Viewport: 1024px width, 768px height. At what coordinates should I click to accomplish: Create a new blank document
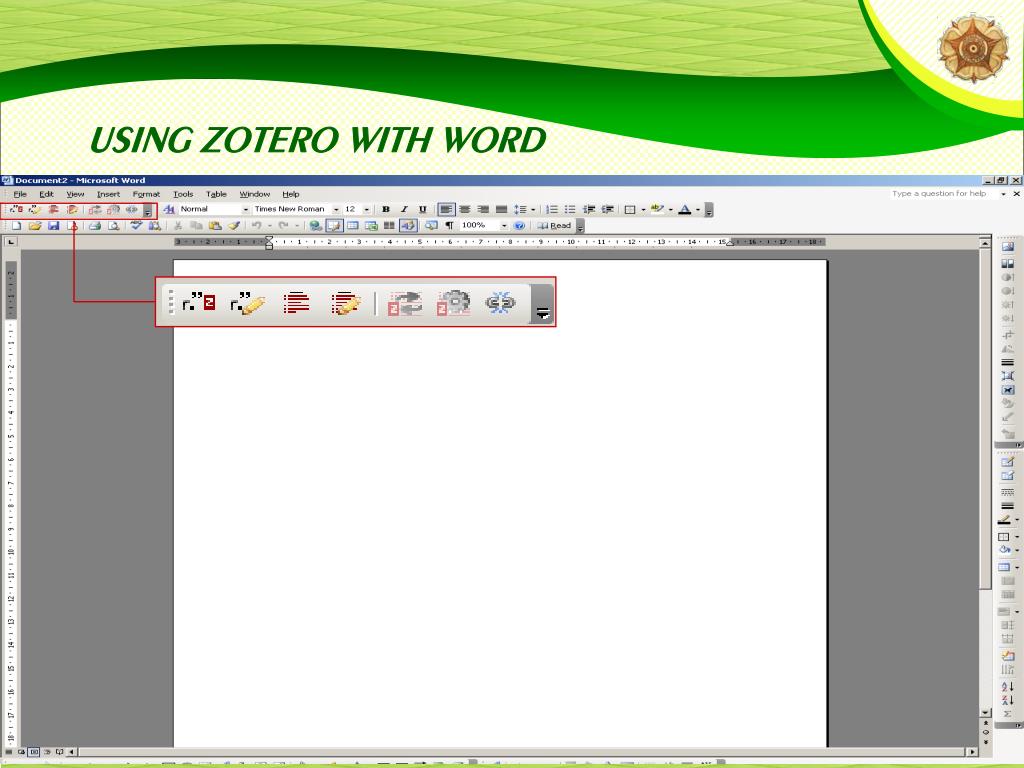point(16,226)
